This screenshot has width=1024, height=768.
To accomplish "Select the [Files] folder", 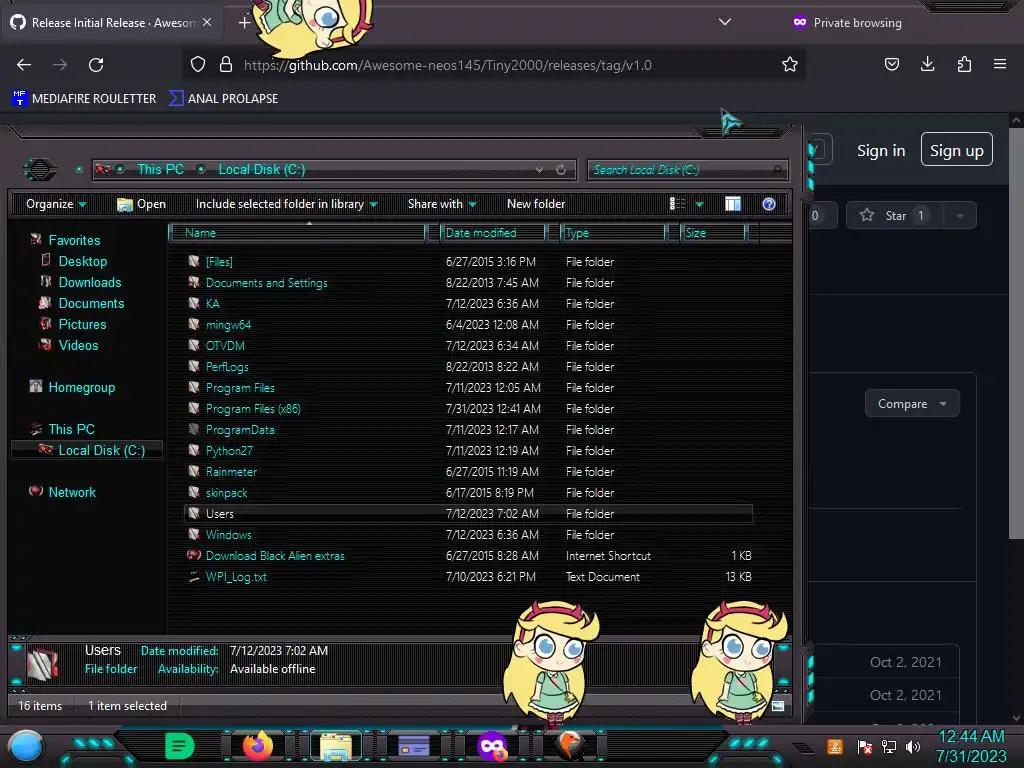I will [x=219, y=262].
